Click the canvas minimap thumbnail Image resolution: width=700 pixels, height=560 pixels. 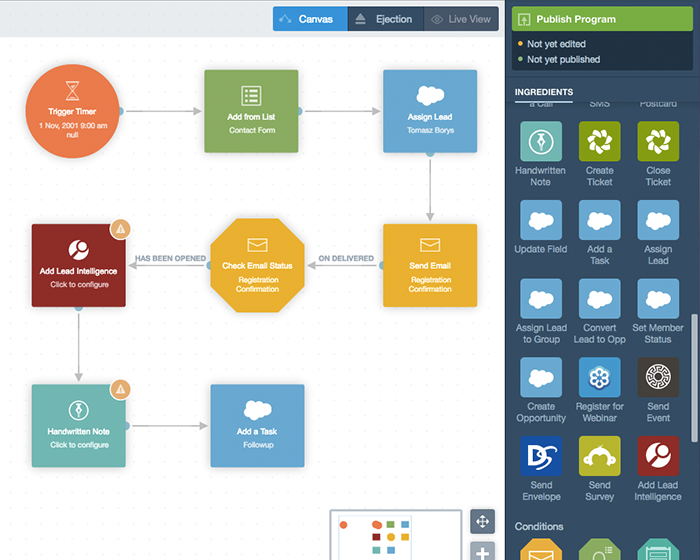coord(396,535)
